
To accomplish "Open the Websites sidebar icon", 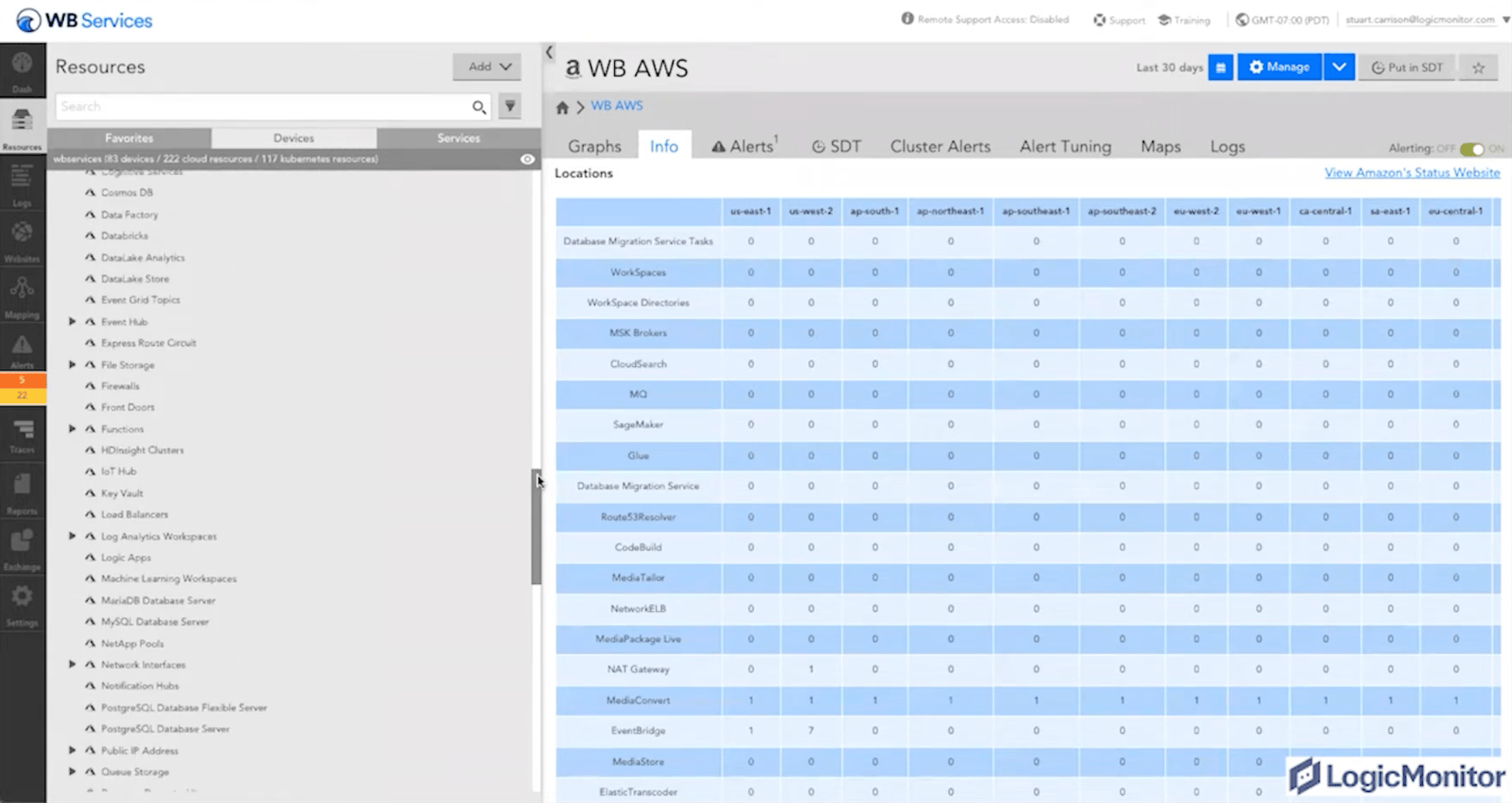I will point(22,241).
